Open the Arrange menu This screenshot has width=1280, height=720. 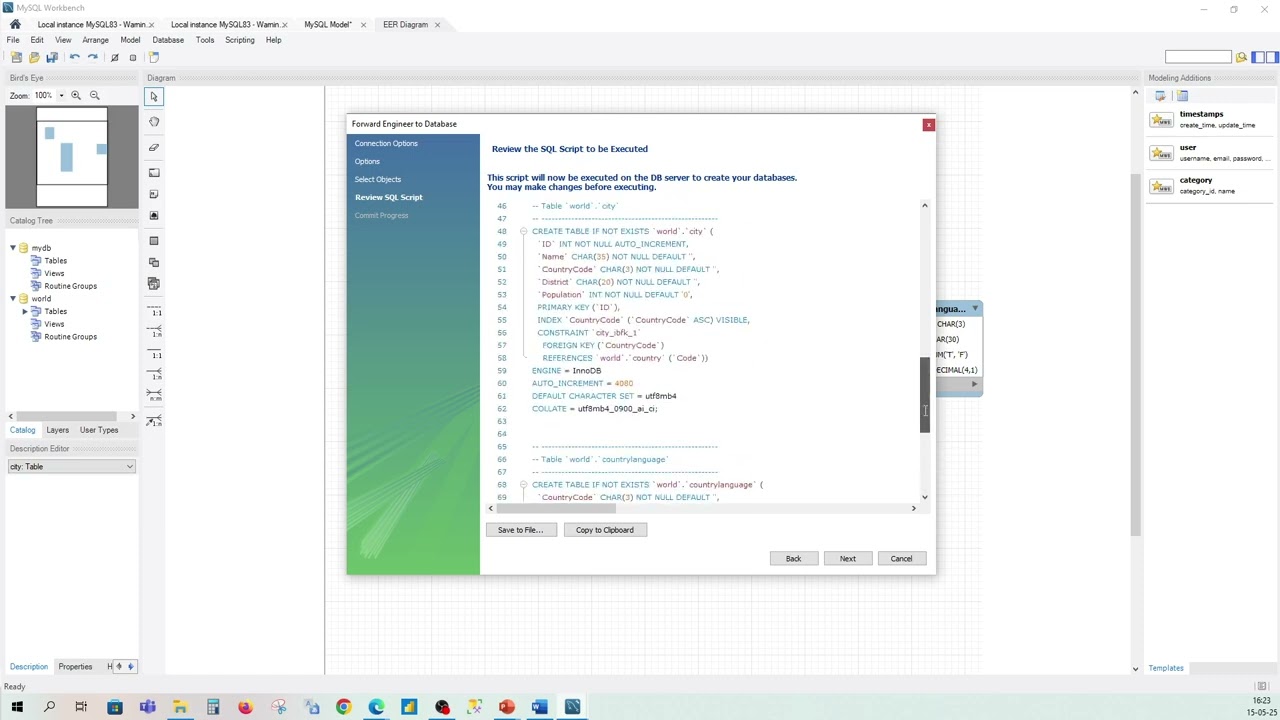point(95,40)
